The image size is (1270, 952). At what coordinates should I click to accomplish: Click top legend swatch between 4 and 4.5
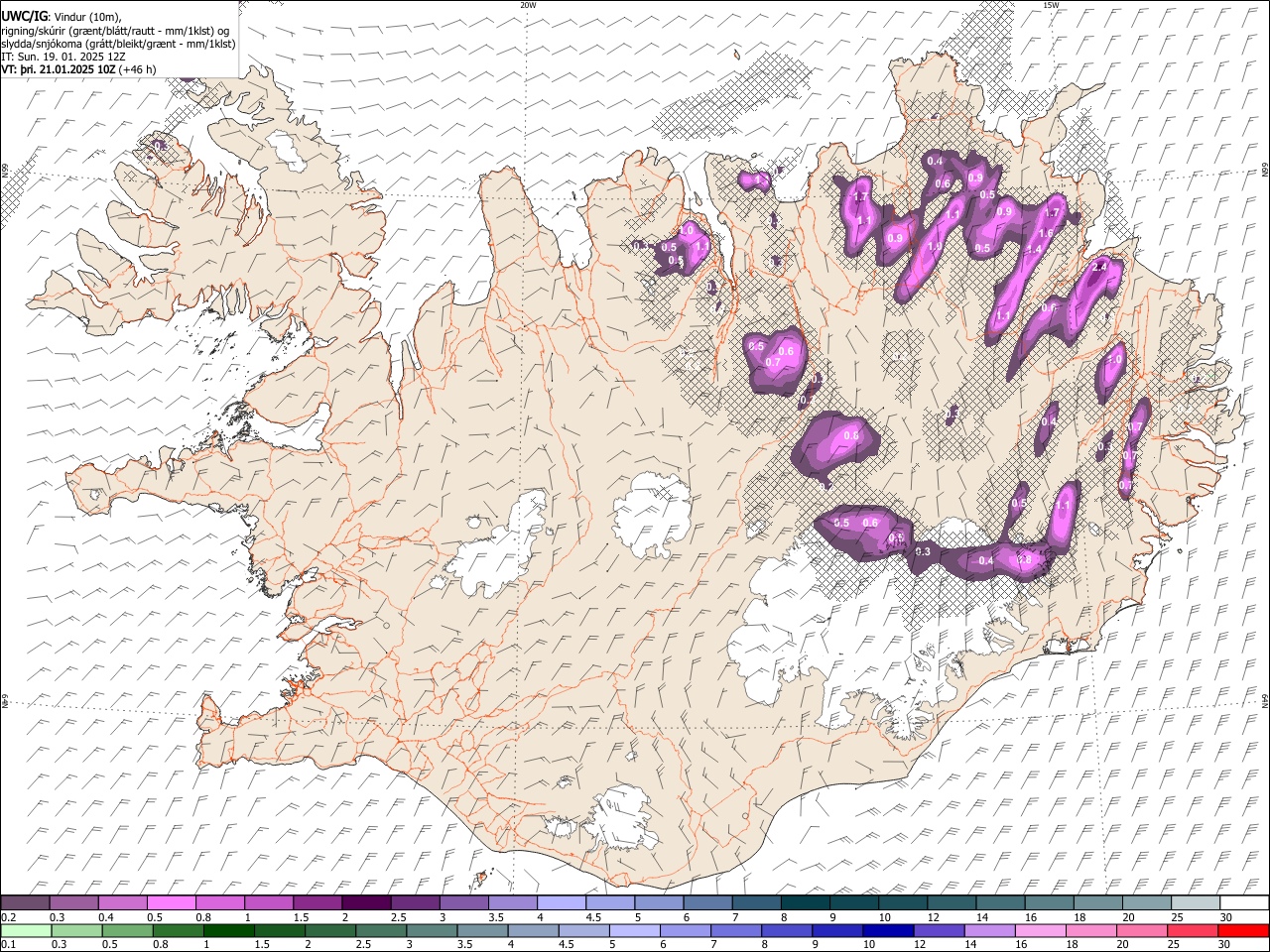click(x=562, y=903)
